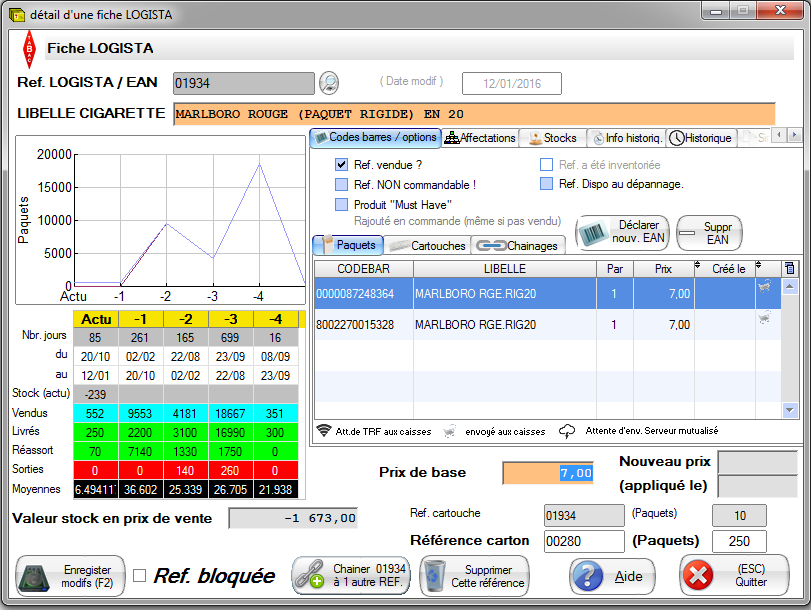
Task: Tick the Produit "Must Have" checkbox
Action: pyautogui.click(x=341, y=205)
